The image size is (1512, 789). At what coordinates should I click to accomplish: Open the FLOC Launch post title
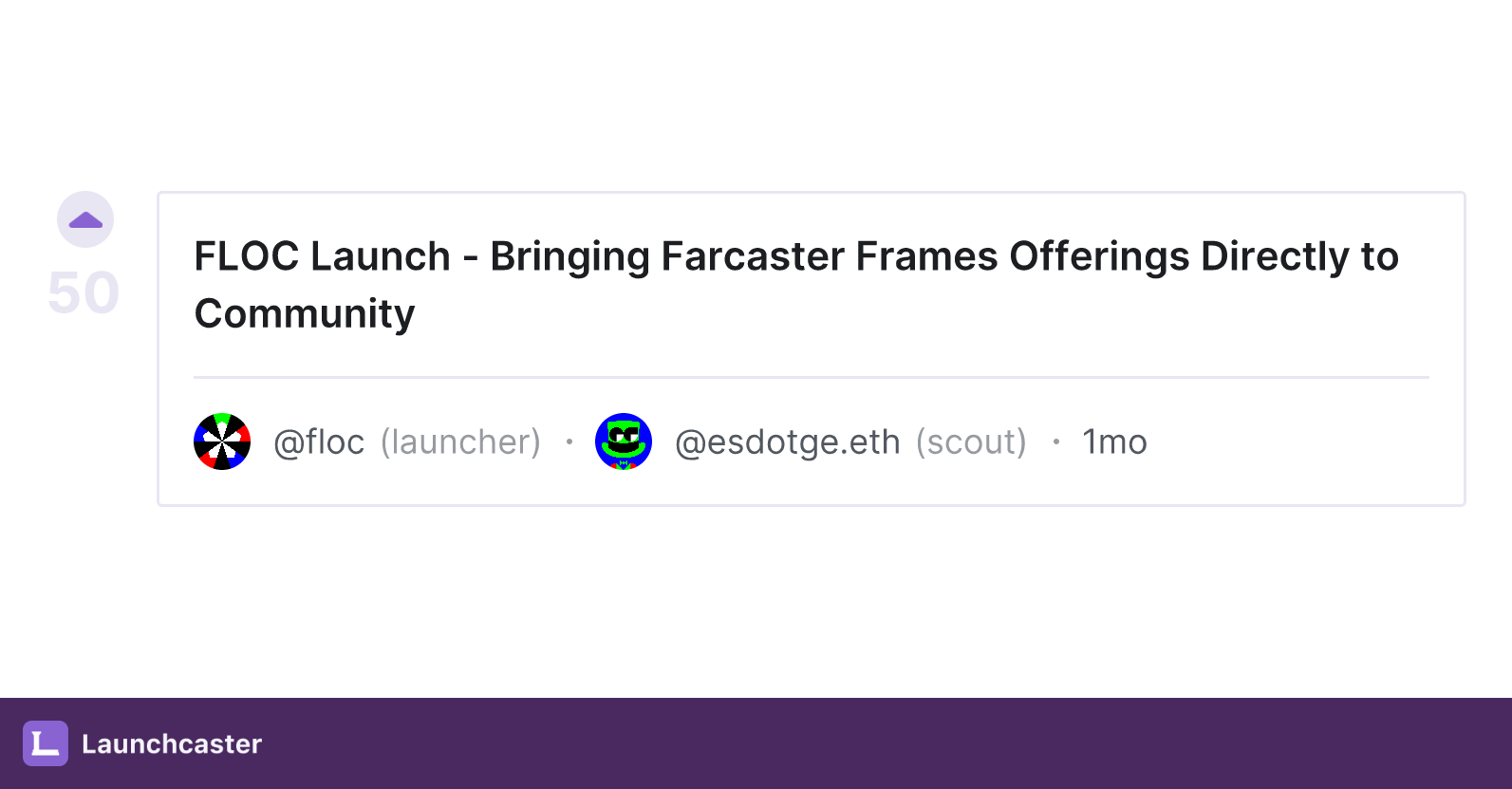coord(796,285)
